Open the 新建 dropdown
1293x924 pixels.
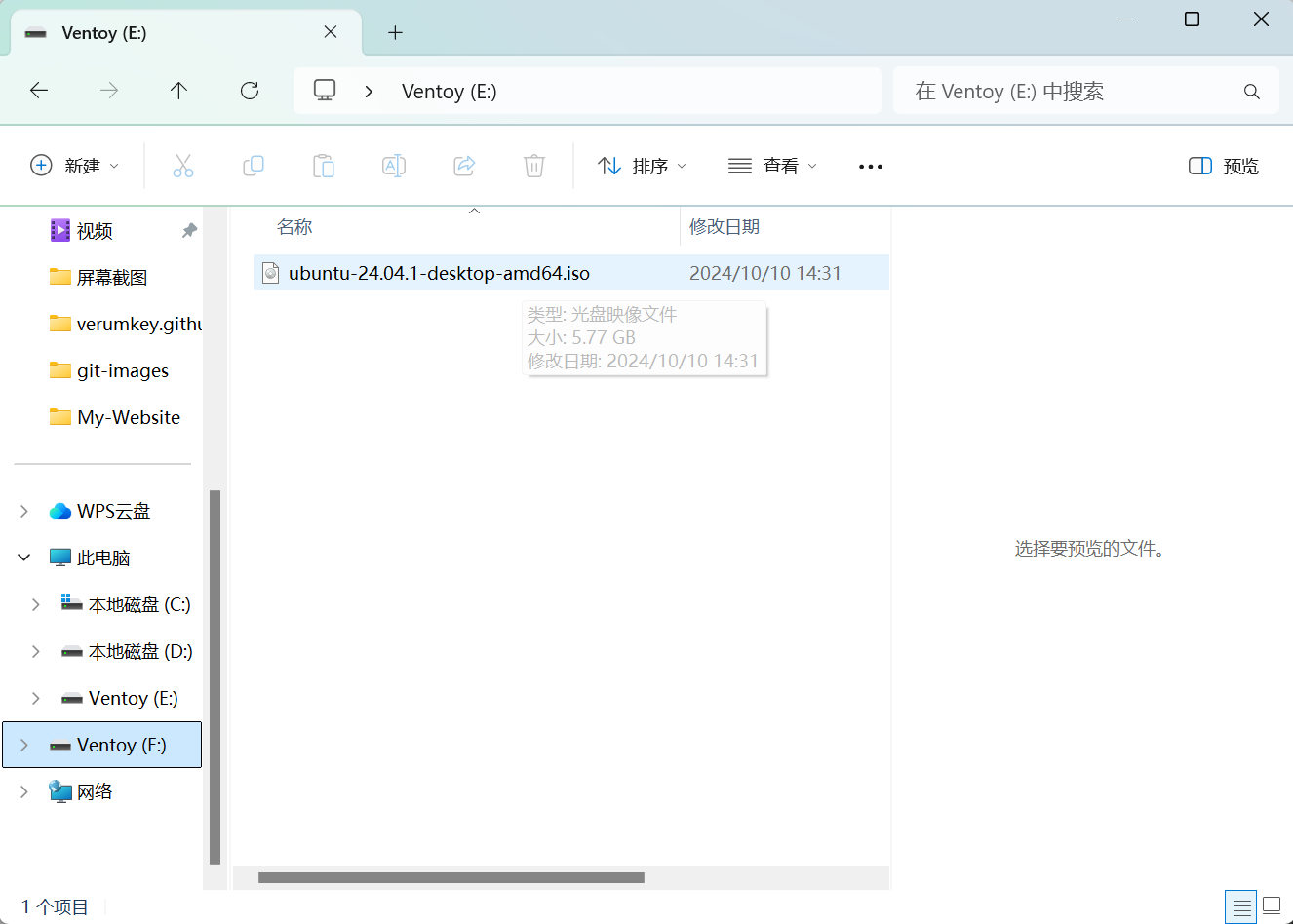75,166
